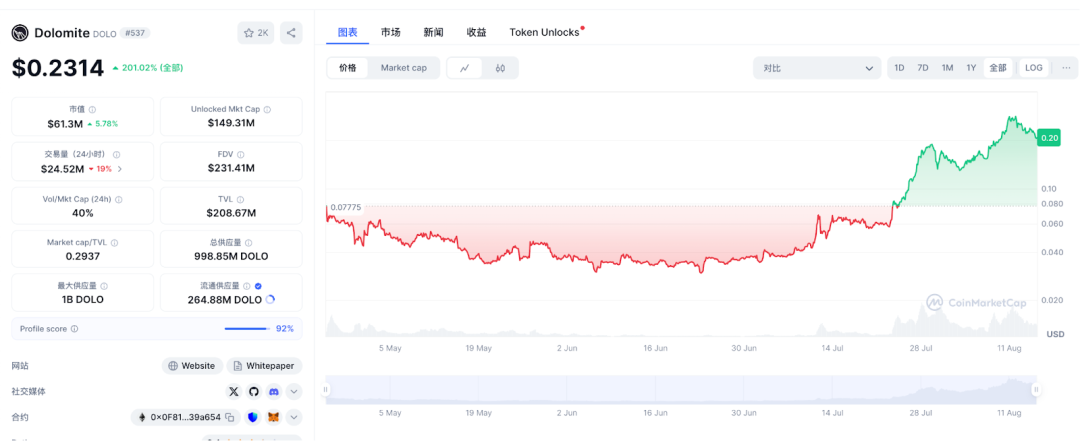The image size is (1080, 441).
Task: Grab right handle of chart range selector
Action: (1035, 390)
